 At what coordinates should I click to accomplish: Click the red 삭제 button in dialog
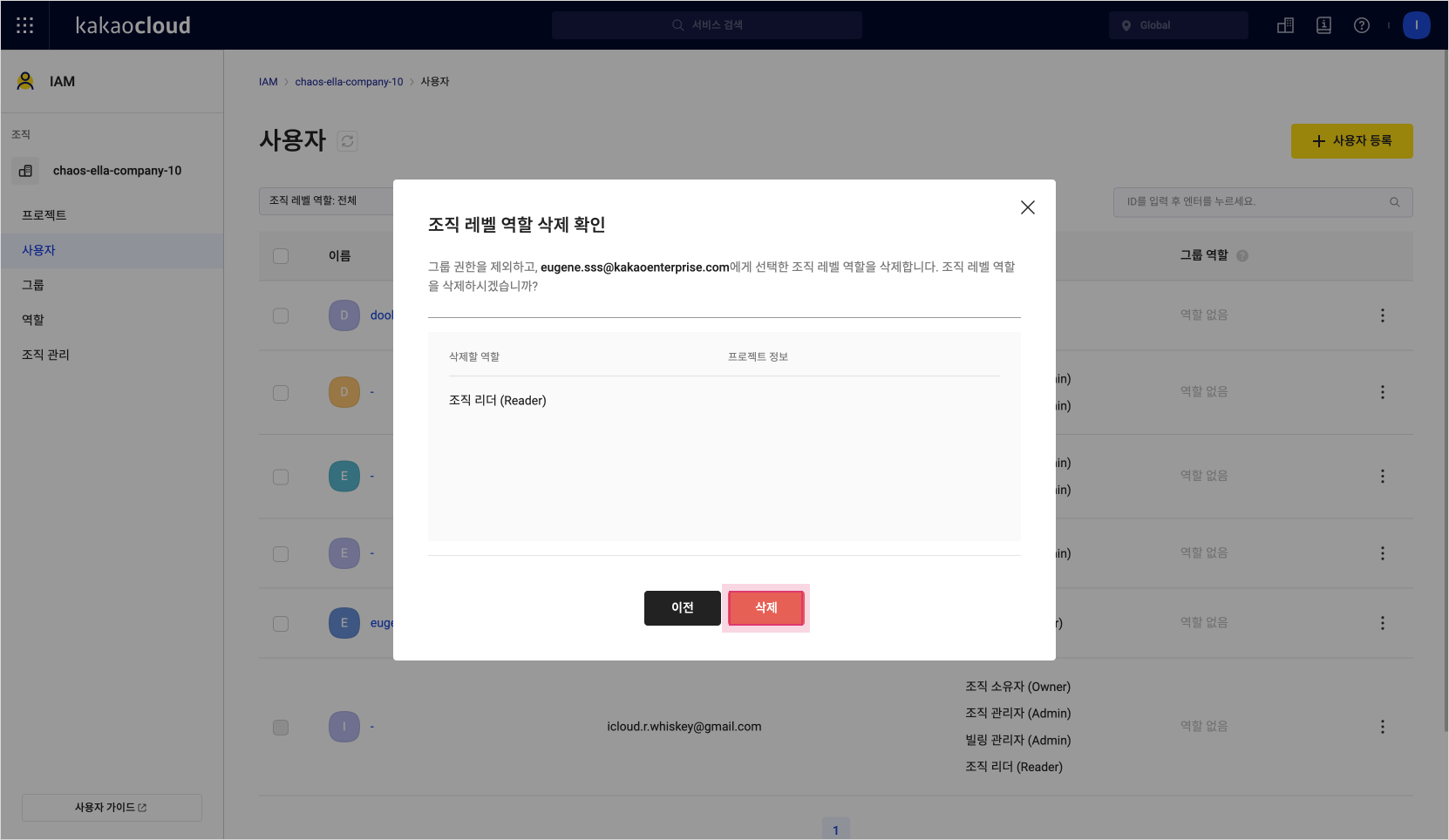pos(766,608)
